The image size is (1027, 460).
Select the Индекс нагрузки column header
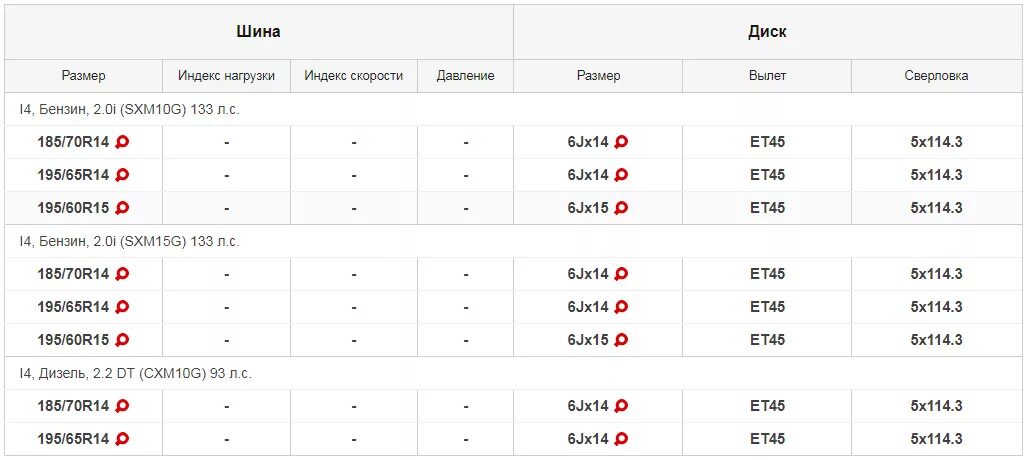click(227, 76)
